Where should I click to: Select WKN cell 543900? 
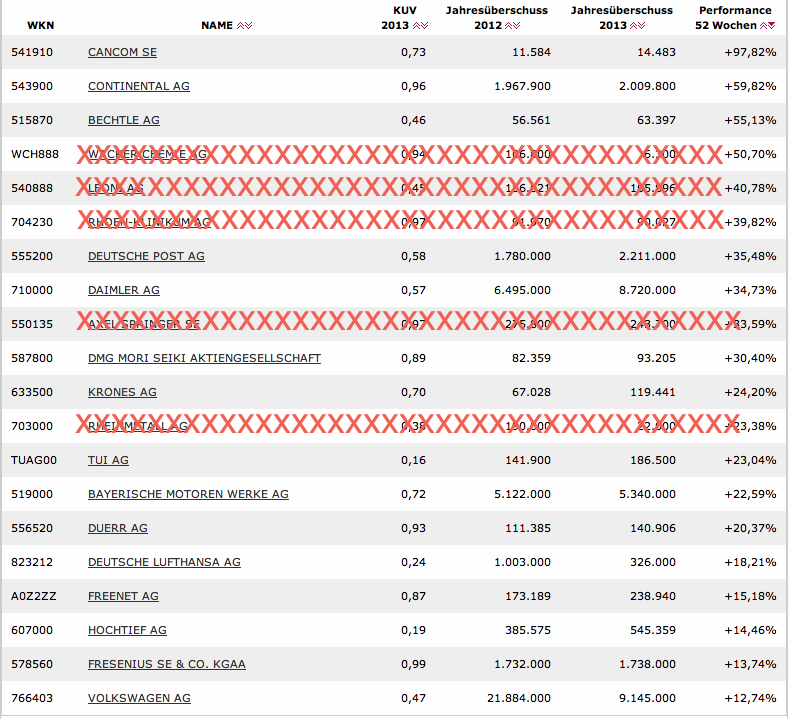(x=32, y=86)
